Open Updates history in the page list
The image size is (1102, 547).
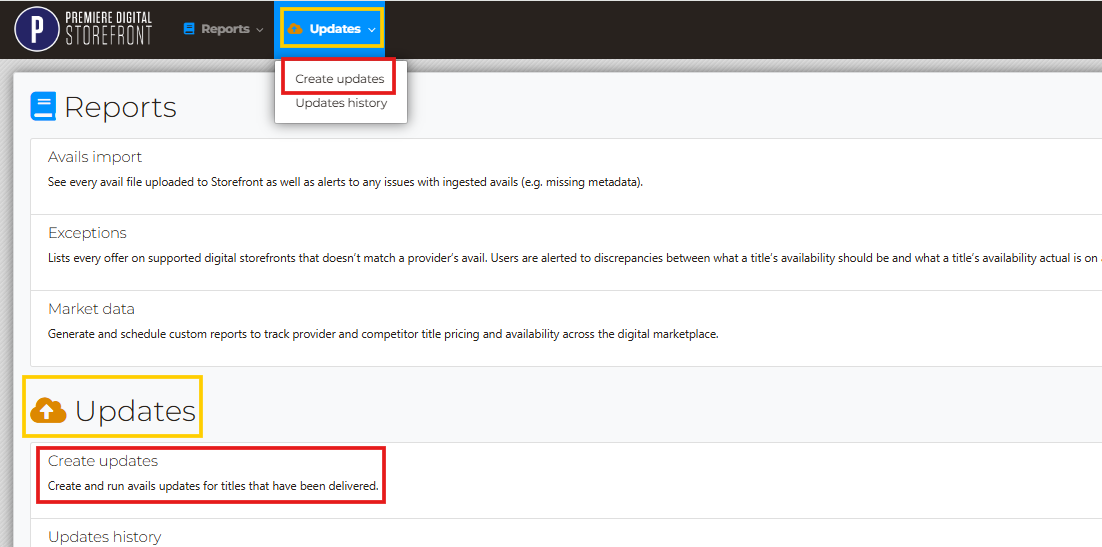104,537
